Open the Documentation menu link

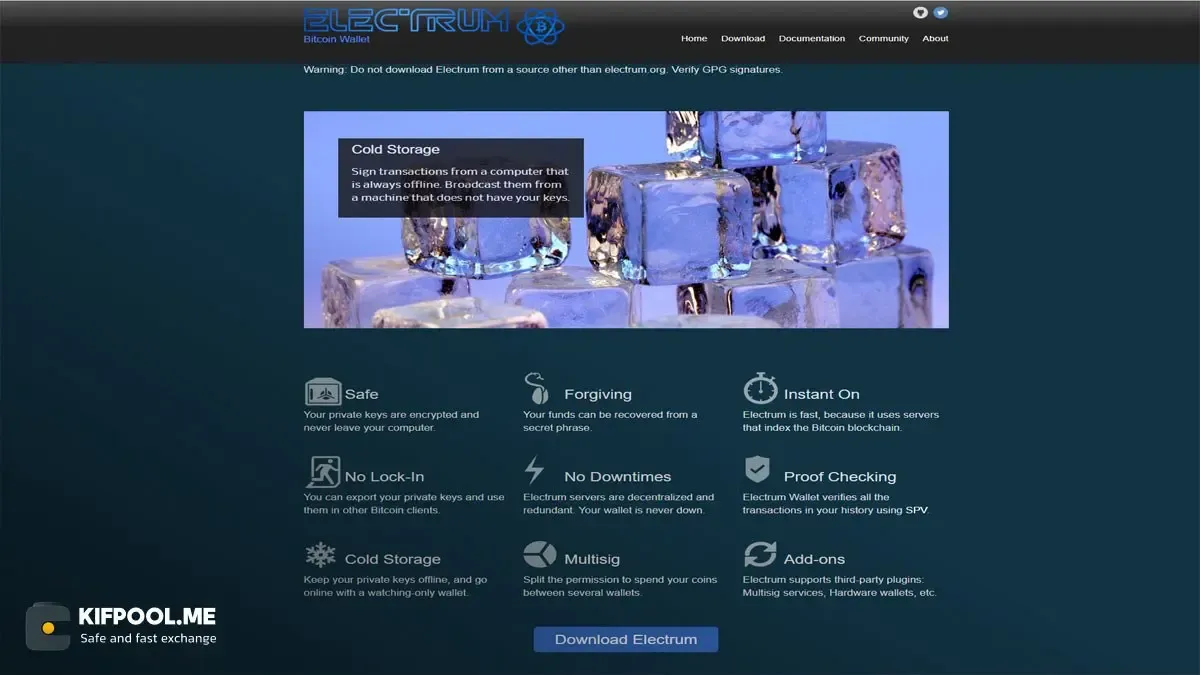(x=812, y=39)
